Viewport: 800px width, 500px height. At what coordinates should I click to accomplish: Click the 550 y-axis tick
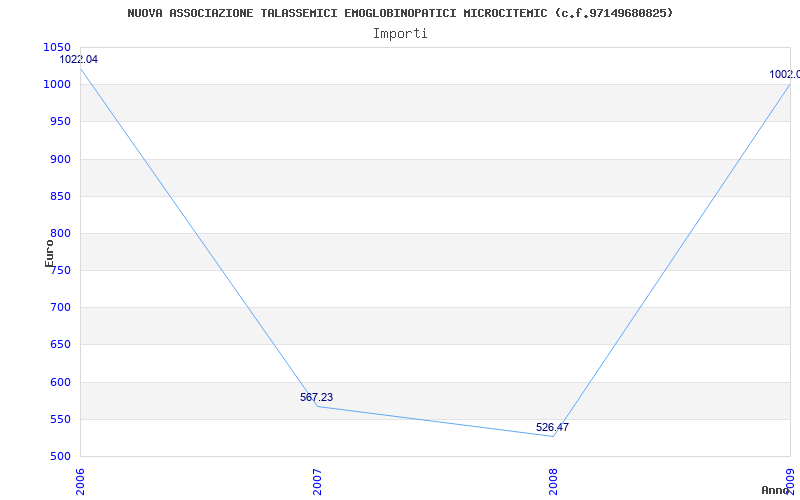click(60, 419)
